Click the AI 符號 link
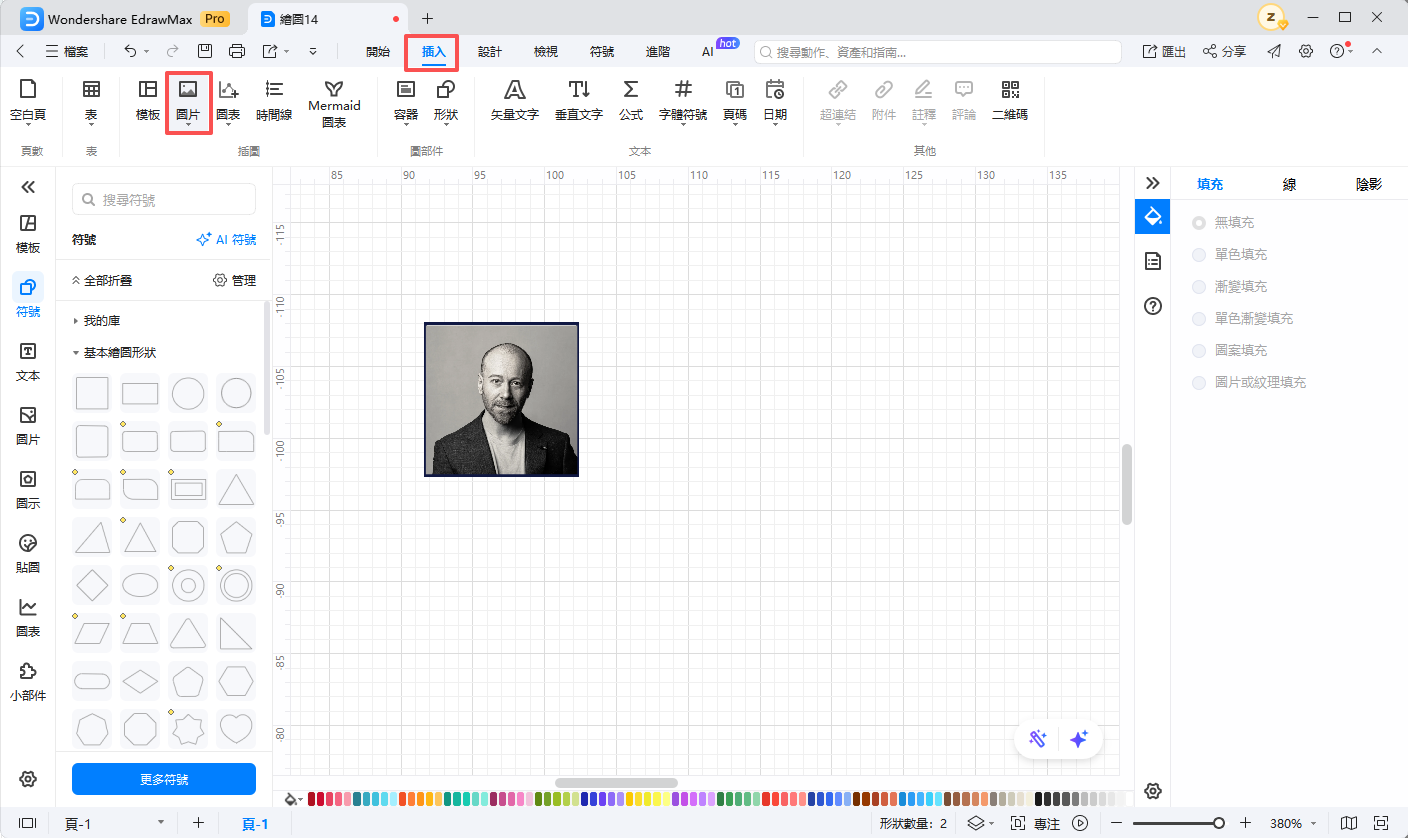The width and height of the screenshot is (1408, 838). coord(226,240)
